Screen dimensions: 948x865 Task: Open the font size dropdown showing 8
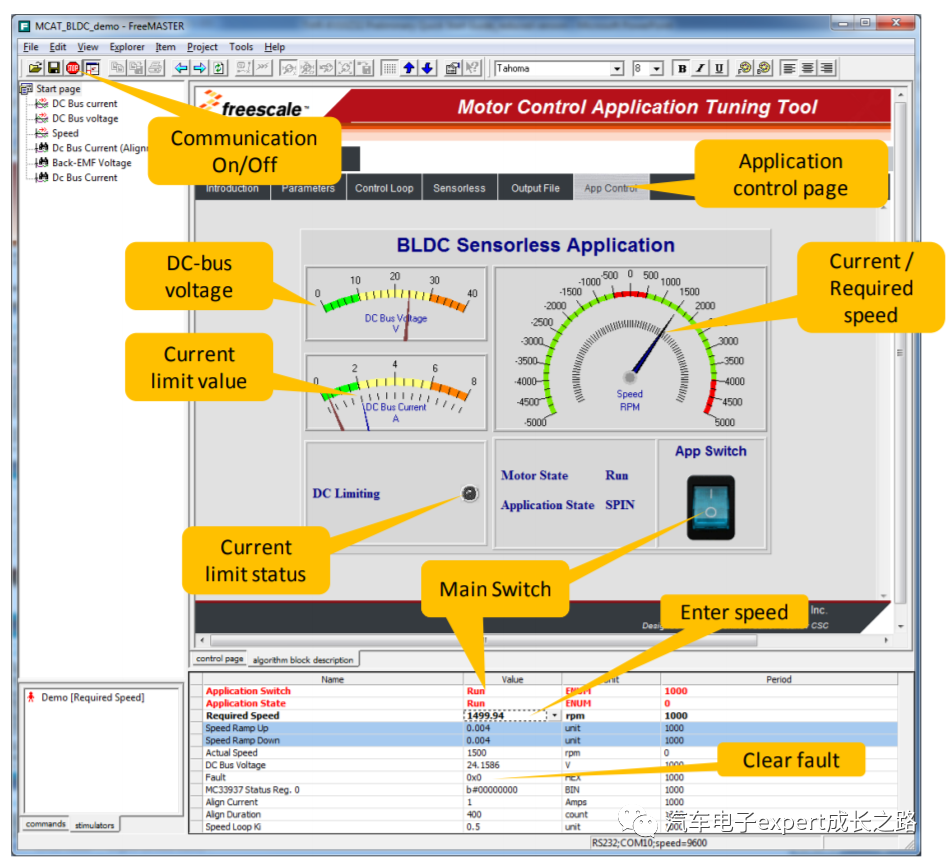click(x=657, y=69)
